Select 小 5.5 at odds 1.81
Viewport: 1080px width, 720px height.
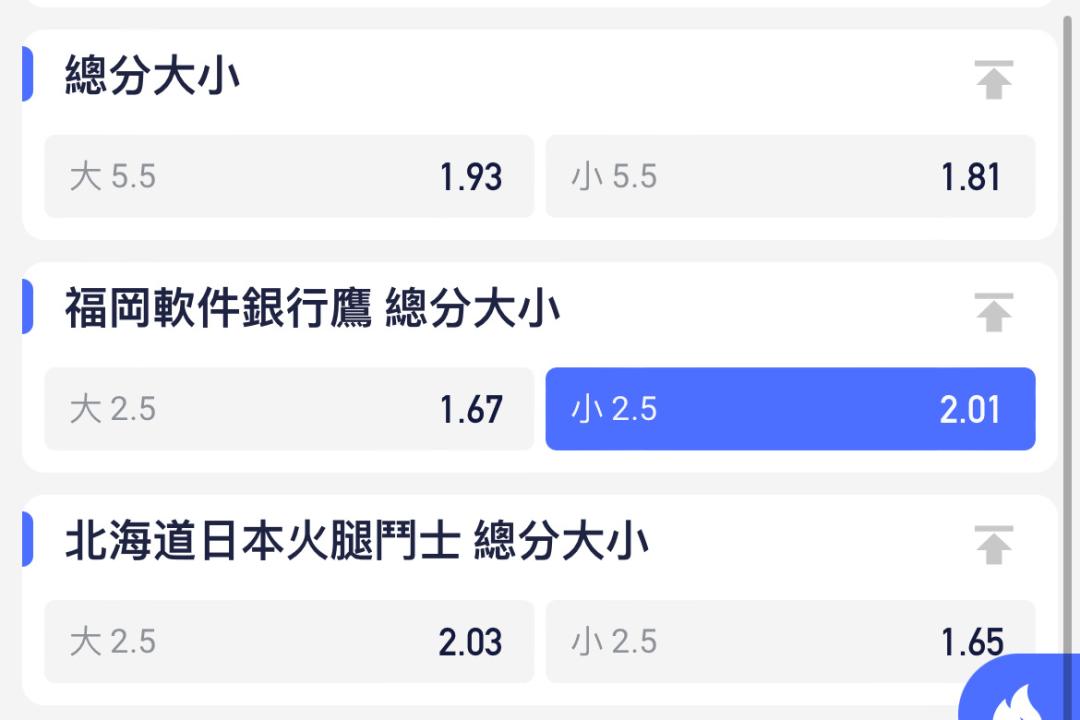[789, 177]
